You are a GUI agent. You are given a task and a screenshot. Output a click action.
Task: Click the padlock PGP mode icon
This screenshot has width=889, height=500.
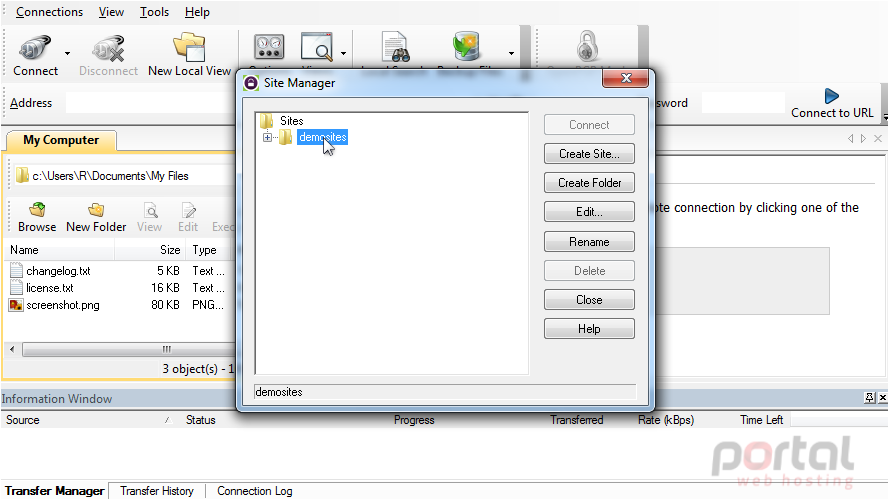point(587,46)
